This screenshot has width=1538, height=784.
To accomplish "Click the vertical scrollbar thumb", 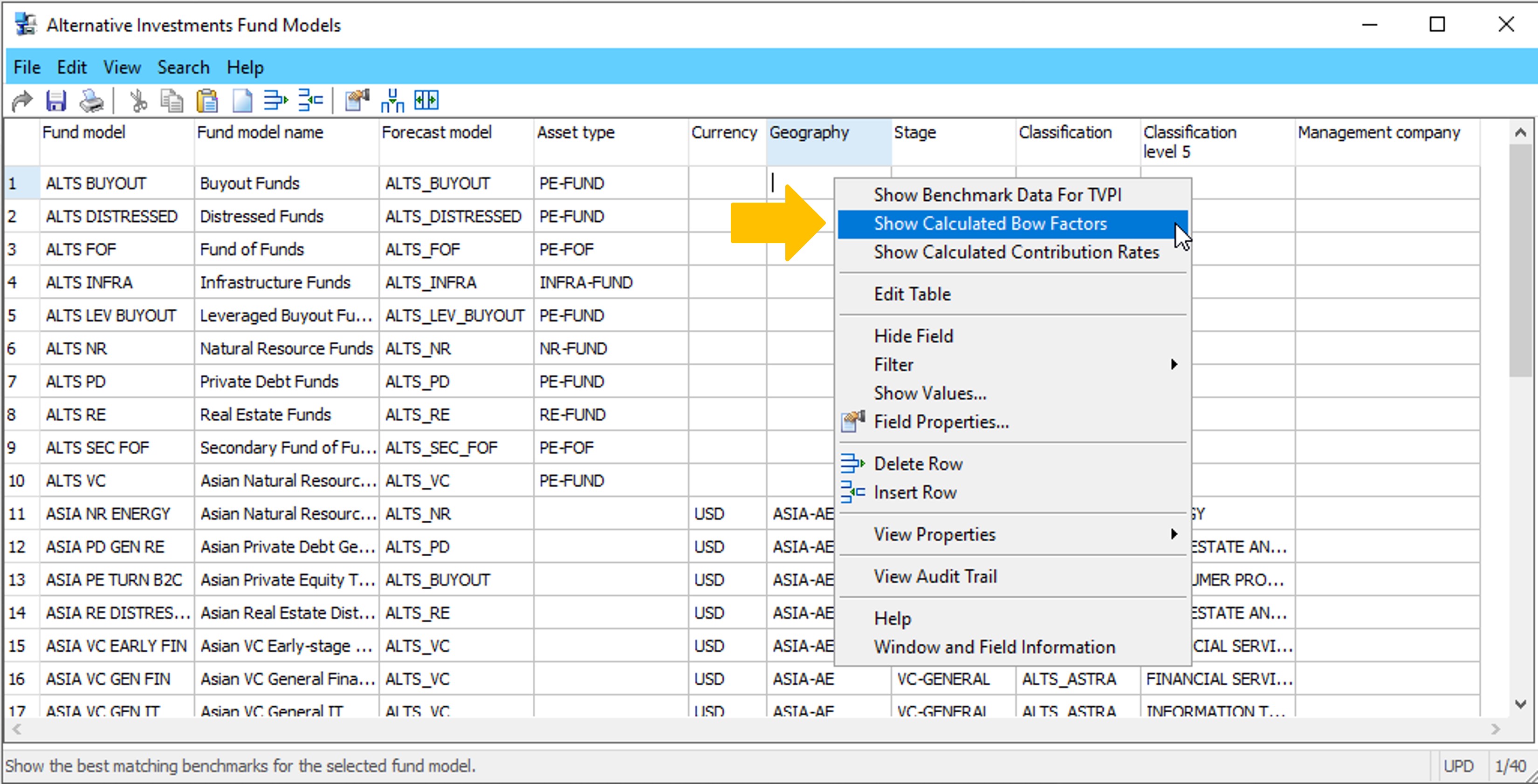I will [x=1520, y=260].
